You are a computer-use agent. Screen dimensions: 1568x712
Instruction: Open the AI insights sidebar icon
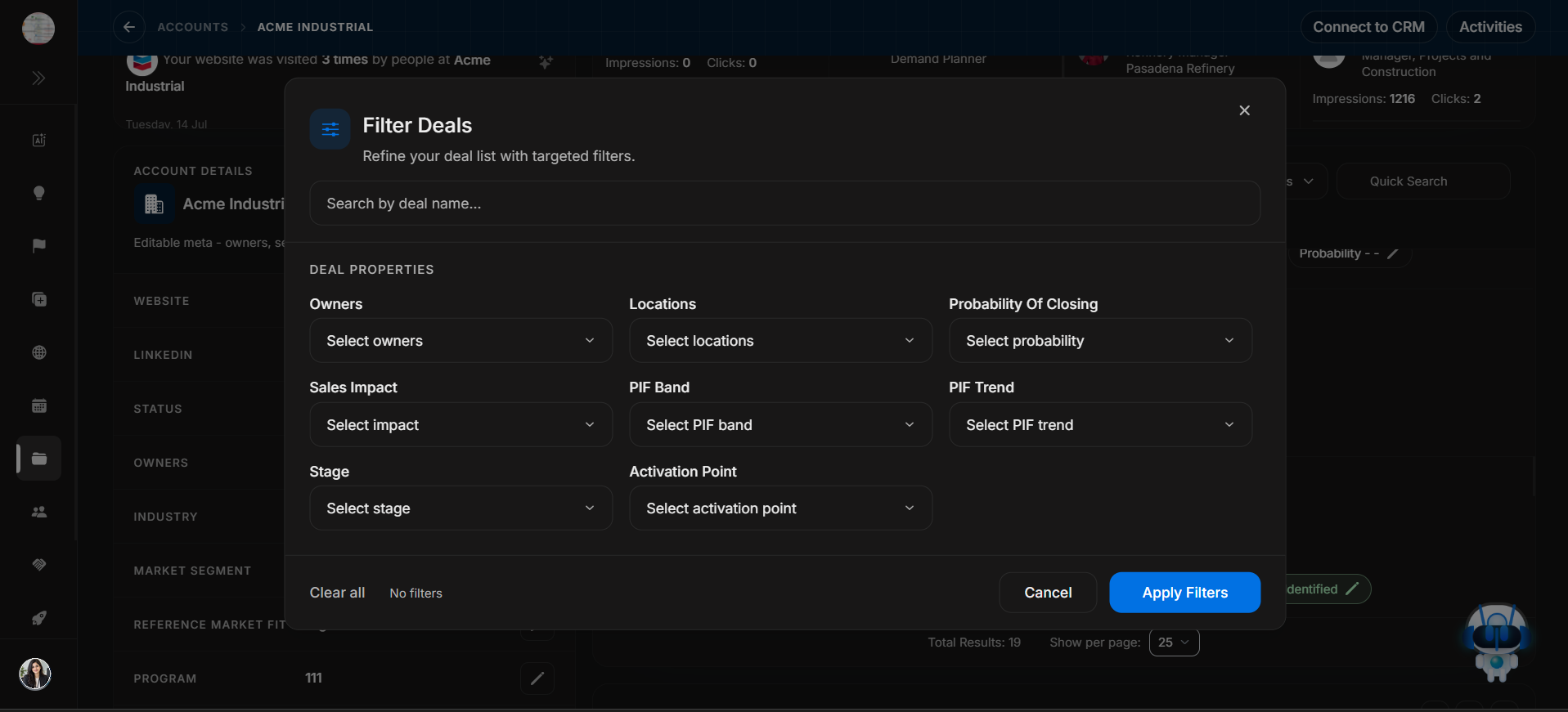point(38,140)
